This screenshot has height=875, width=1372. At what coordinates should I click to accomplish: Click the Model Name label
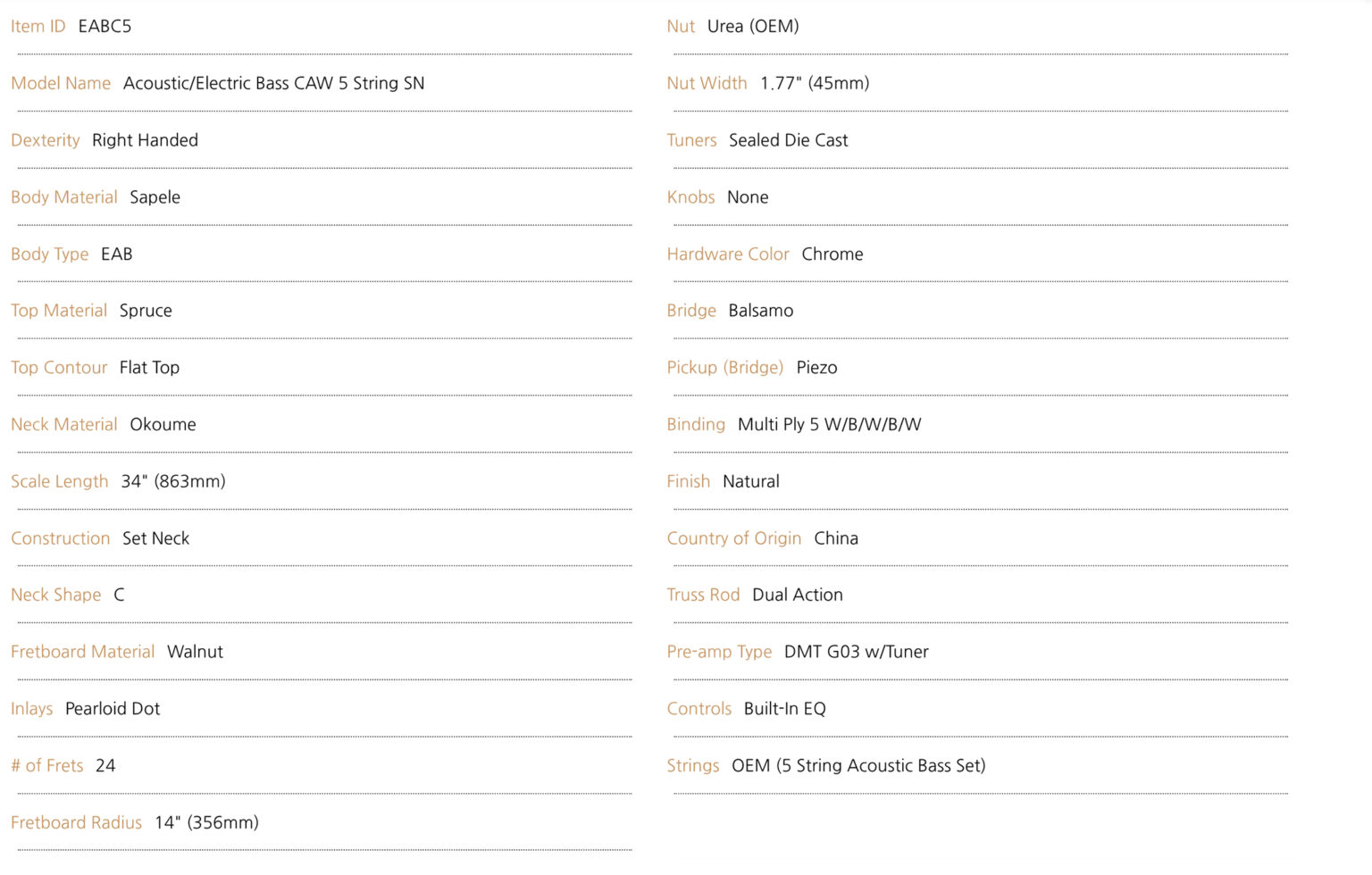pos(61,83)
